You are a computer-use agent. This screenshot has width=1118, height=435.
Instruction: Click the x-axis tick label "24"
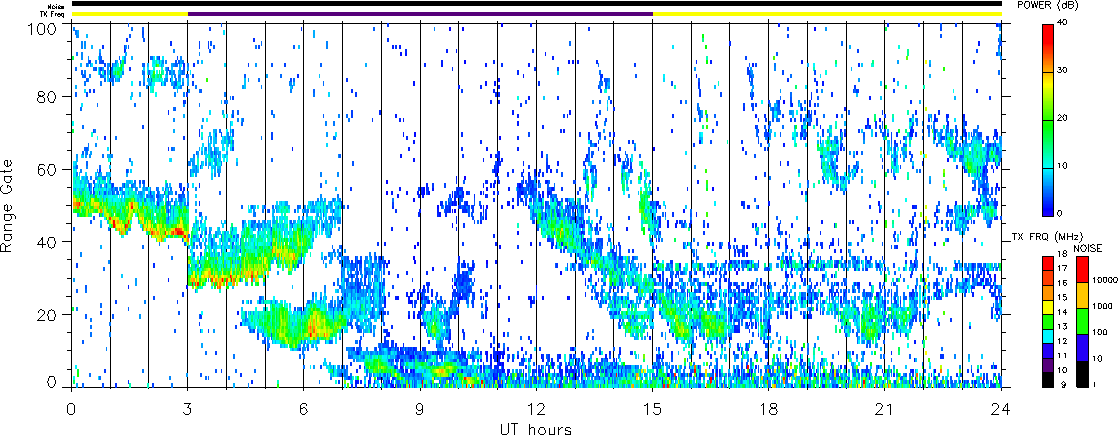(1001, 409)
